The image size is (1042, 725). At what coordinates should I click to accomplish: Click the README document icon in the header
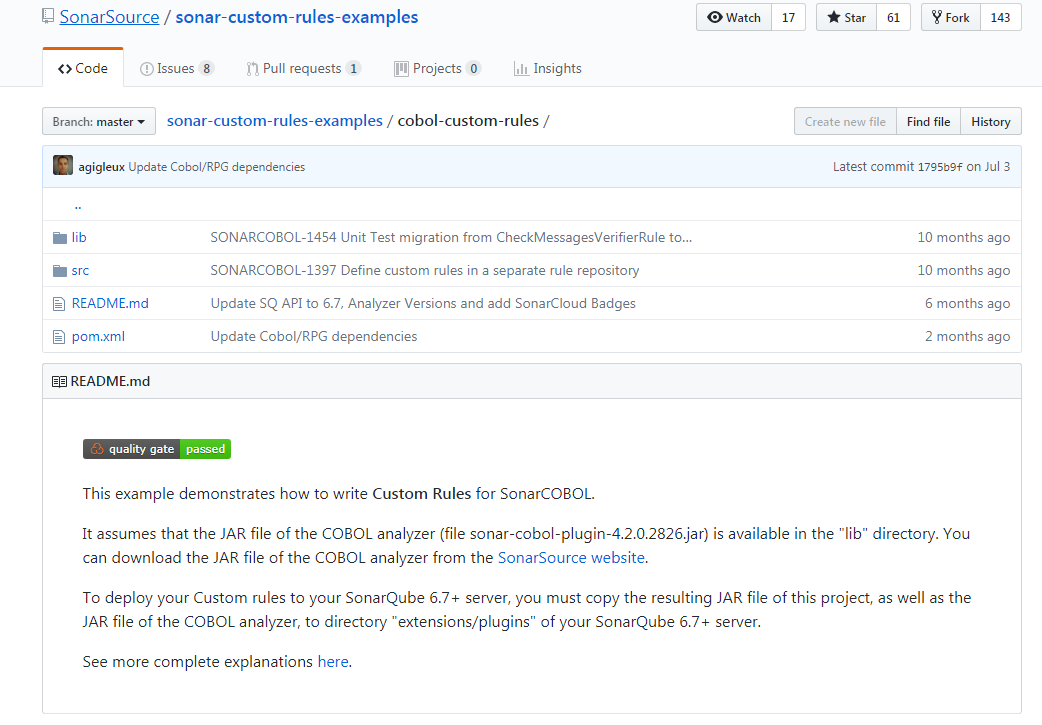58,381
